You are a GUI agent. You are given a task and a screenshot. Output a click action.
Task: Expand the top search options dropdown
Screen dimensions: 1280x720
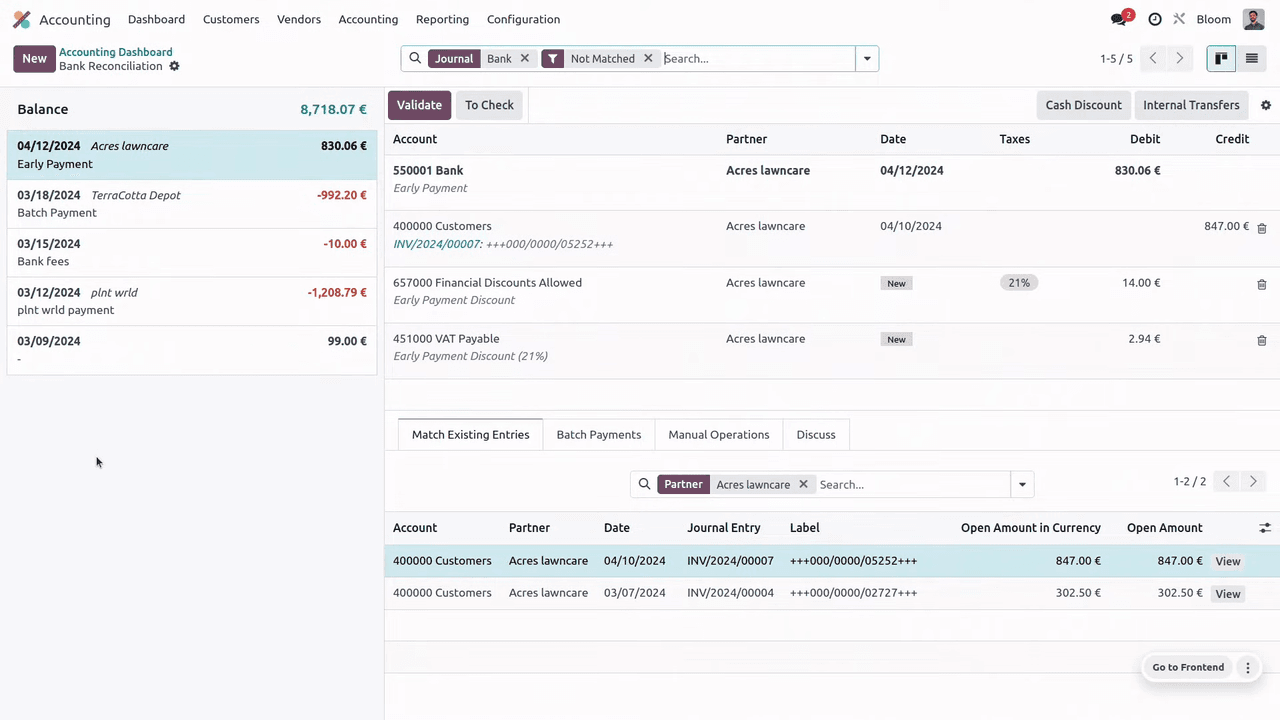point(867,59)
